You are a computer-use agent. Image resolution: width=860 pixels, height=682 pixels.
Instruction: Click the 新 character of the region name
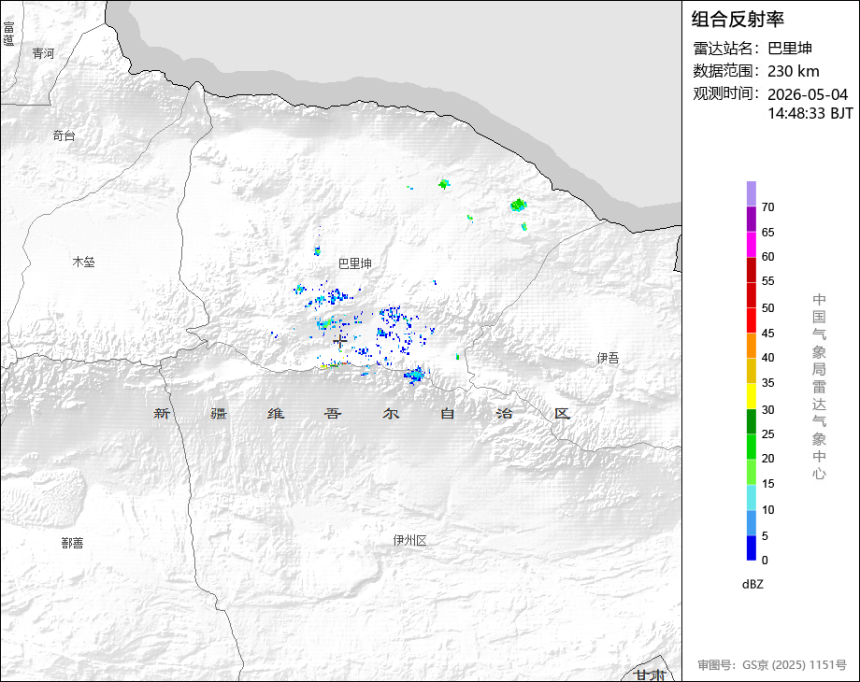(x=161, y=413)
